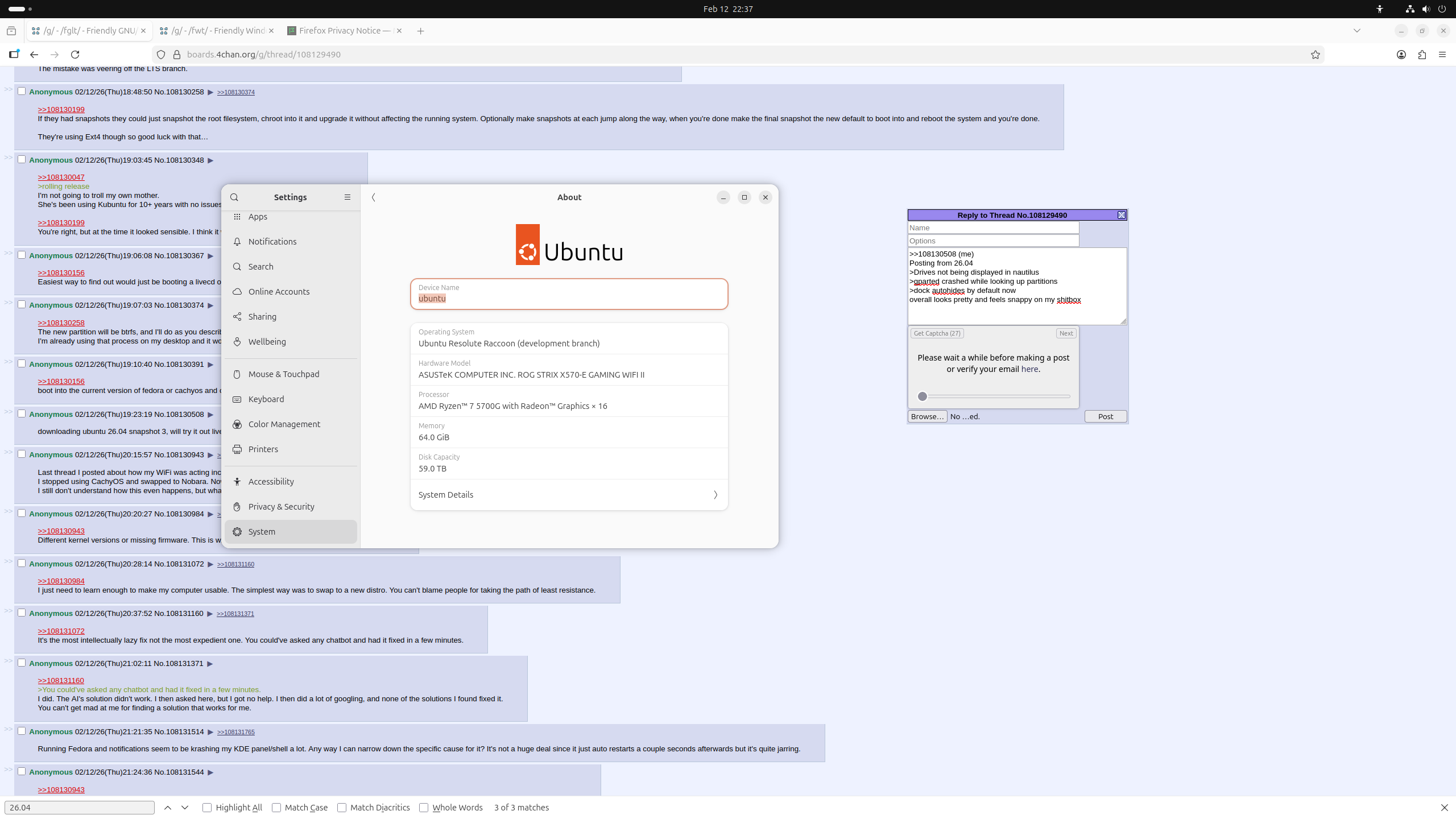Click the Get Captcha button
This screenshot has width=1456, height=819.
(x=937, y=333)
